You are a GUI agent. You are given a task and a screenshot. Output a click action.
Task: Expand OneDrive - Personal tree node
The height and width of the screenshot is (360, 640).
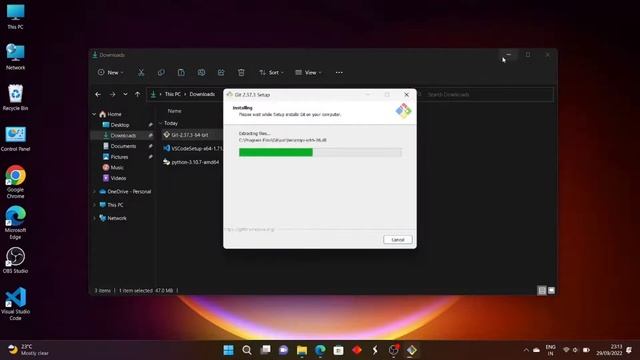[x=94, y=191]
